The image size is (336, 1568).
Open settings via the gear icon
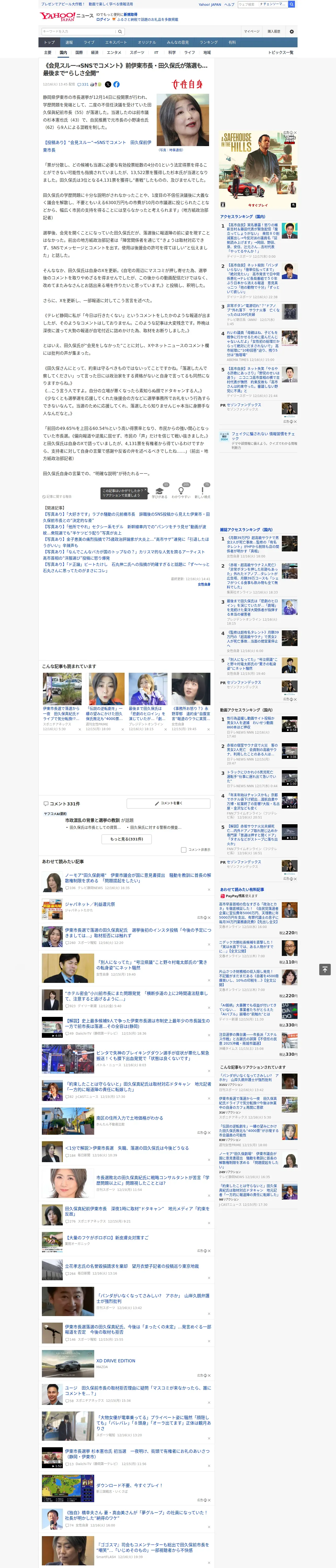292,32
